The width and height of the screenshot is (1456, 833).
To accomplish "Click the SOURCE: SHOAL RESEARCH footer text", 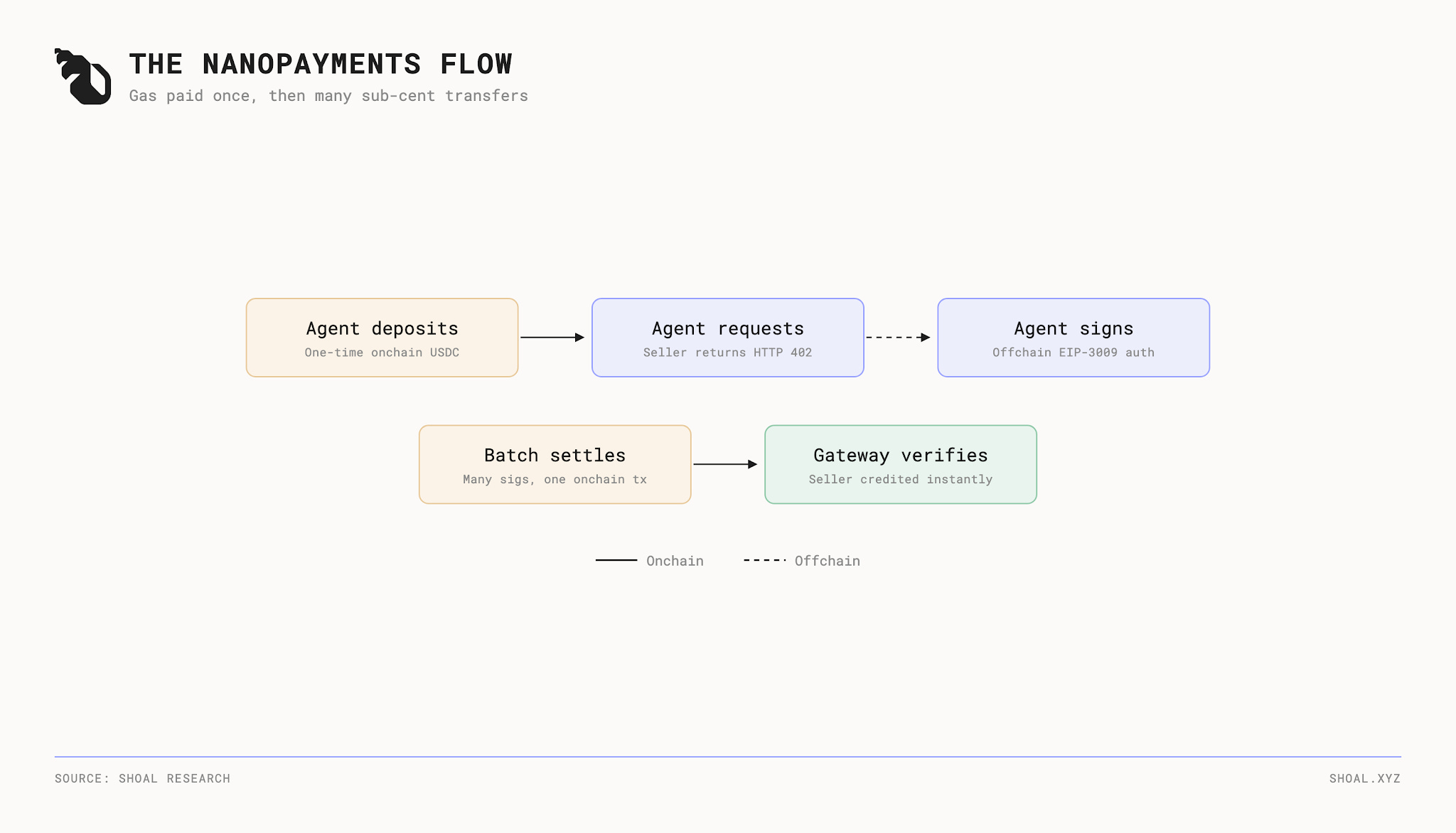I will pos(142,778).
